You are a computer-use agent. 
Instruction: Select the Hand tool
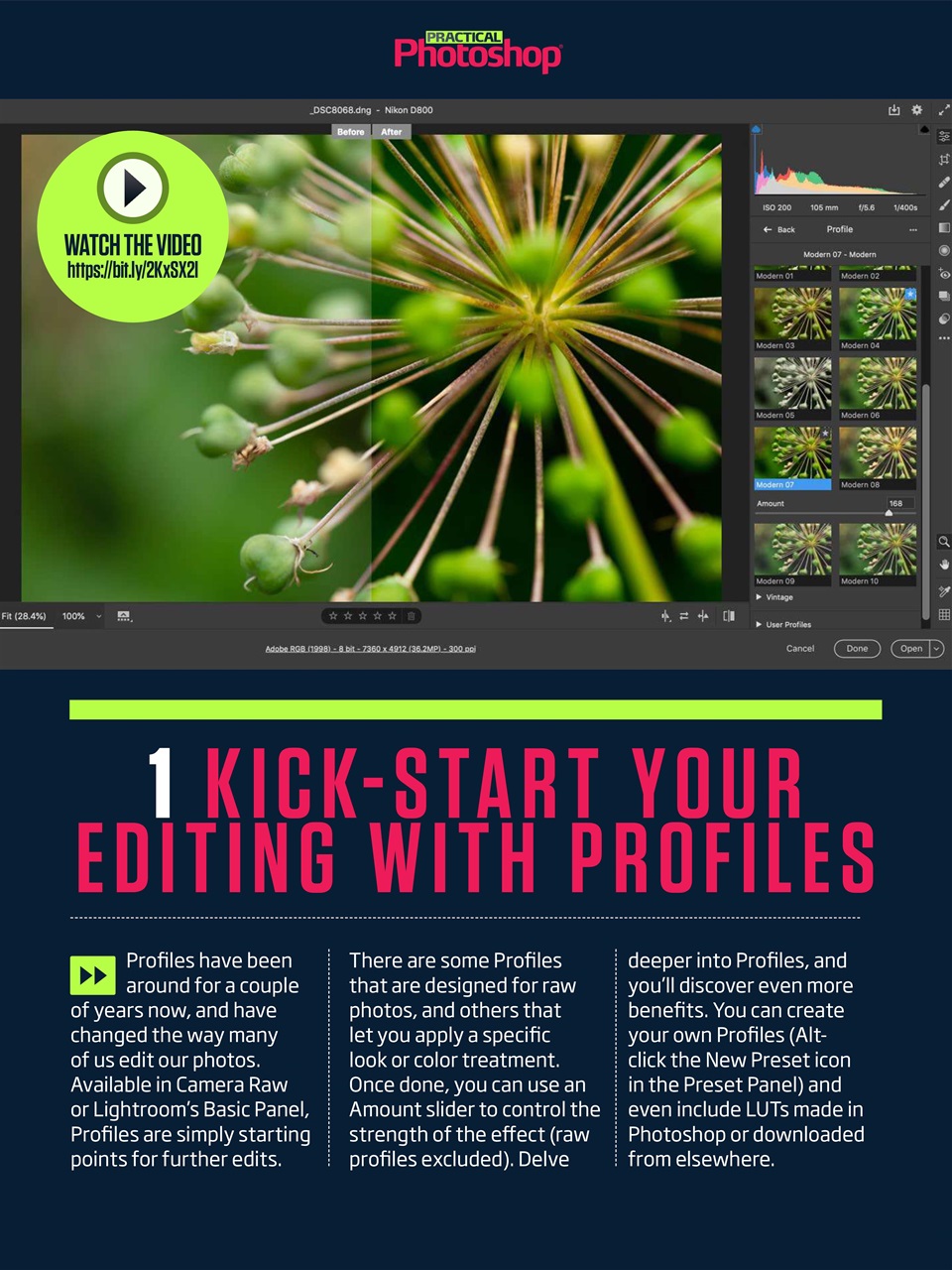click(943, 565)
